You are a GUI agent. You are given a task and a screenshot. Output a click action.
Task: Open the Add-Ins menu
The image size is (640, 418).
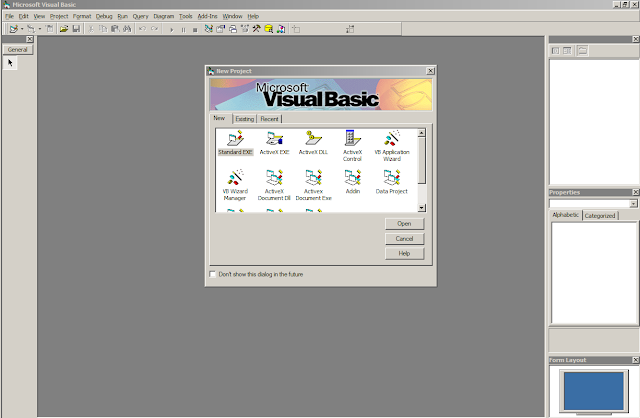click(207, 16)
